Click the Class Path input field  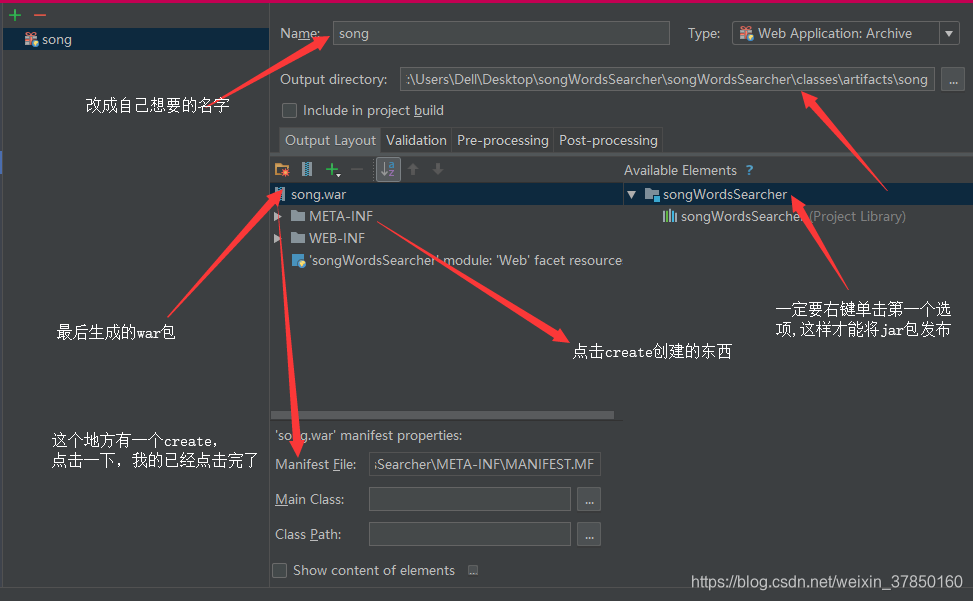coord(470,534)
